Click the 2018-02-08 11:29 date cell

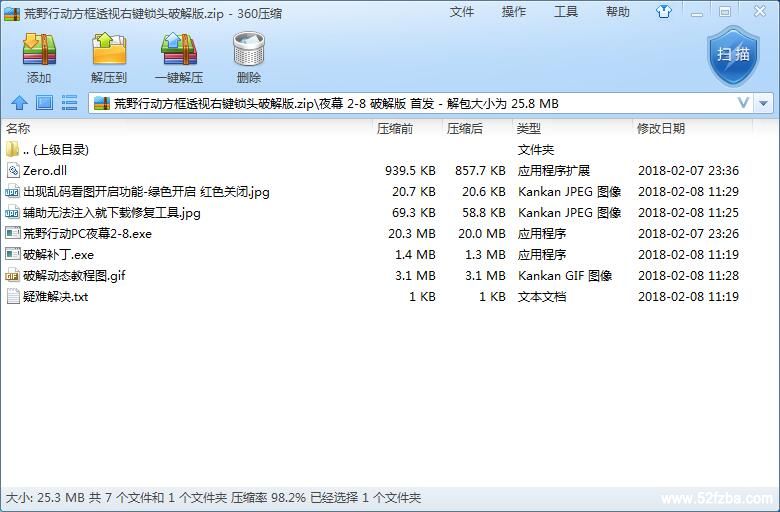[688, 192]
